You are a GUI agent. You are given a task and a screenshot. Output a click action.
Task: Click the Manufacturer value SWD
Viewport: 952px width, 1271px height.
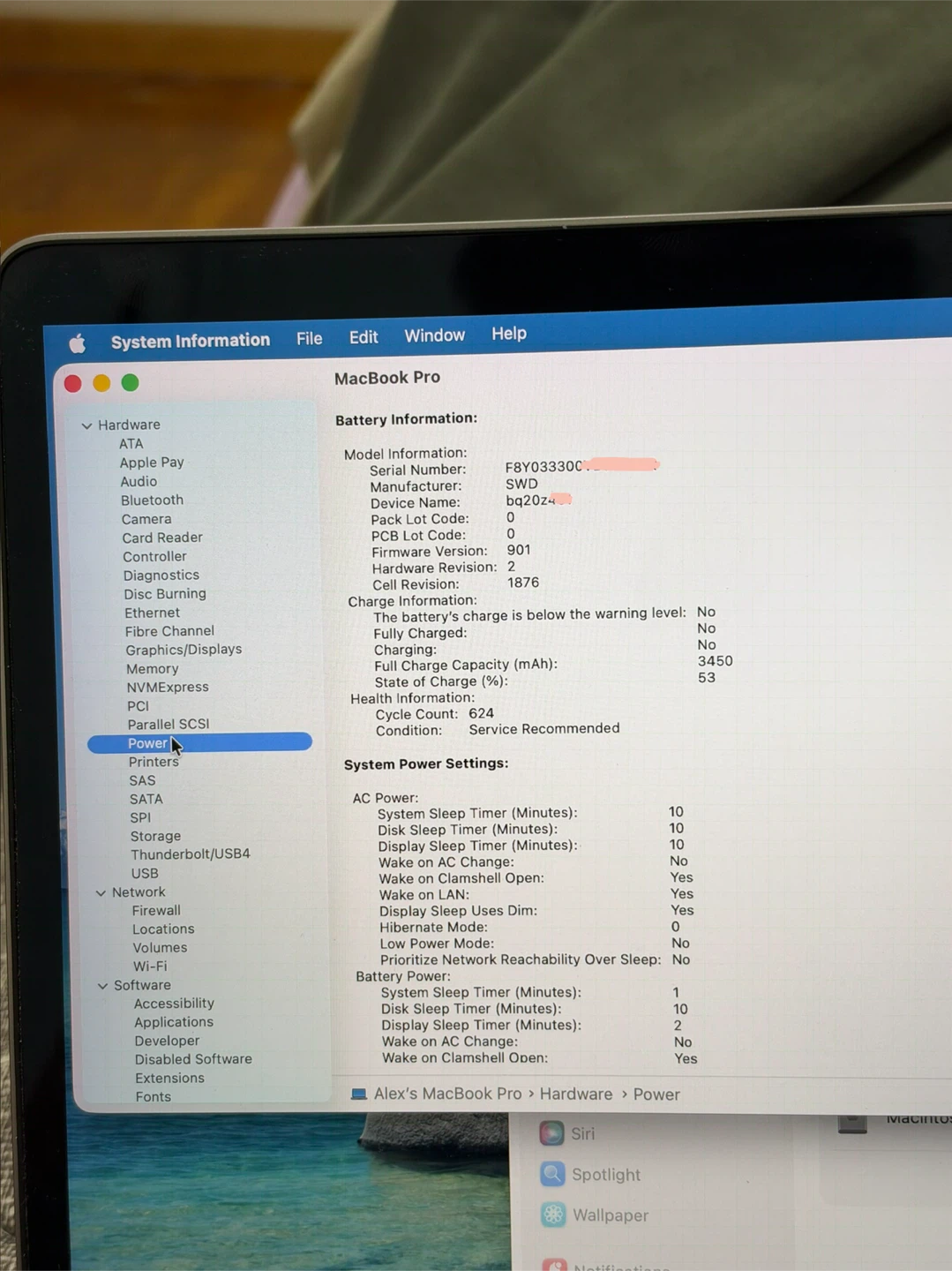(521, 484)
